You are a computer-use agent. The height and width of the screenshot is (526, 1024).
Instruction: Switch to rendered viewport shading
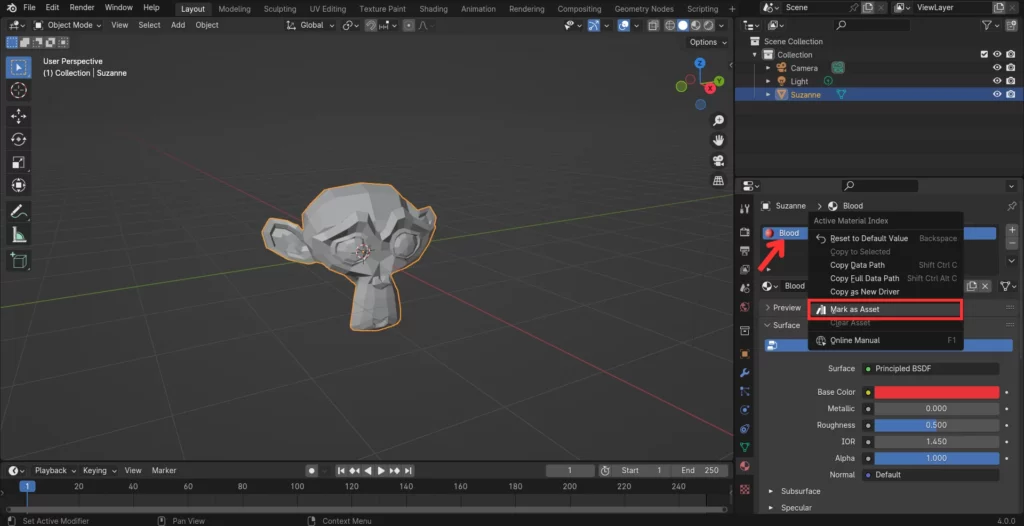709,25
